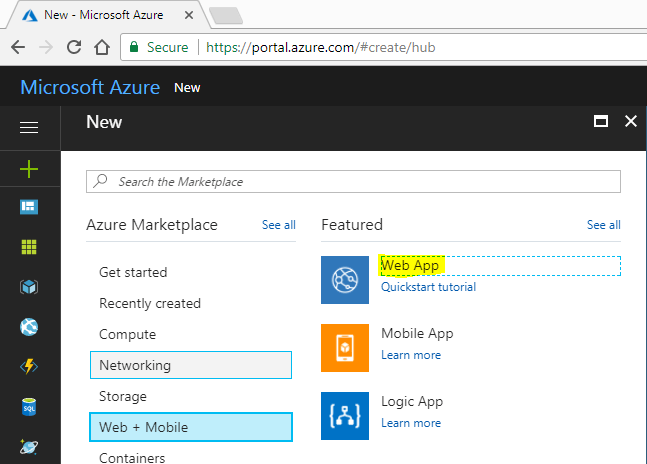Open App Services globe icon in sidebar
This screenshot has width=647, height=464.
point(29,327)
